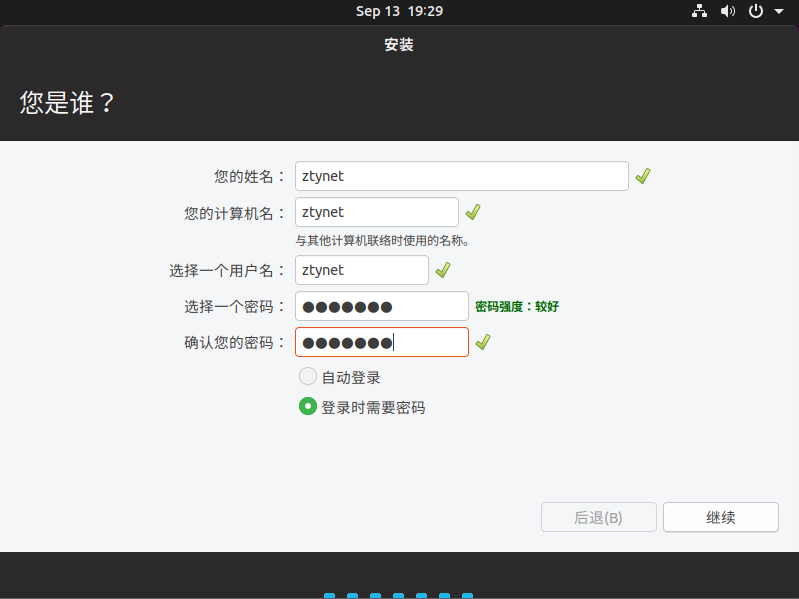
Task: Click the green checkmark beside the name field
Action: (x=643, y=176)
